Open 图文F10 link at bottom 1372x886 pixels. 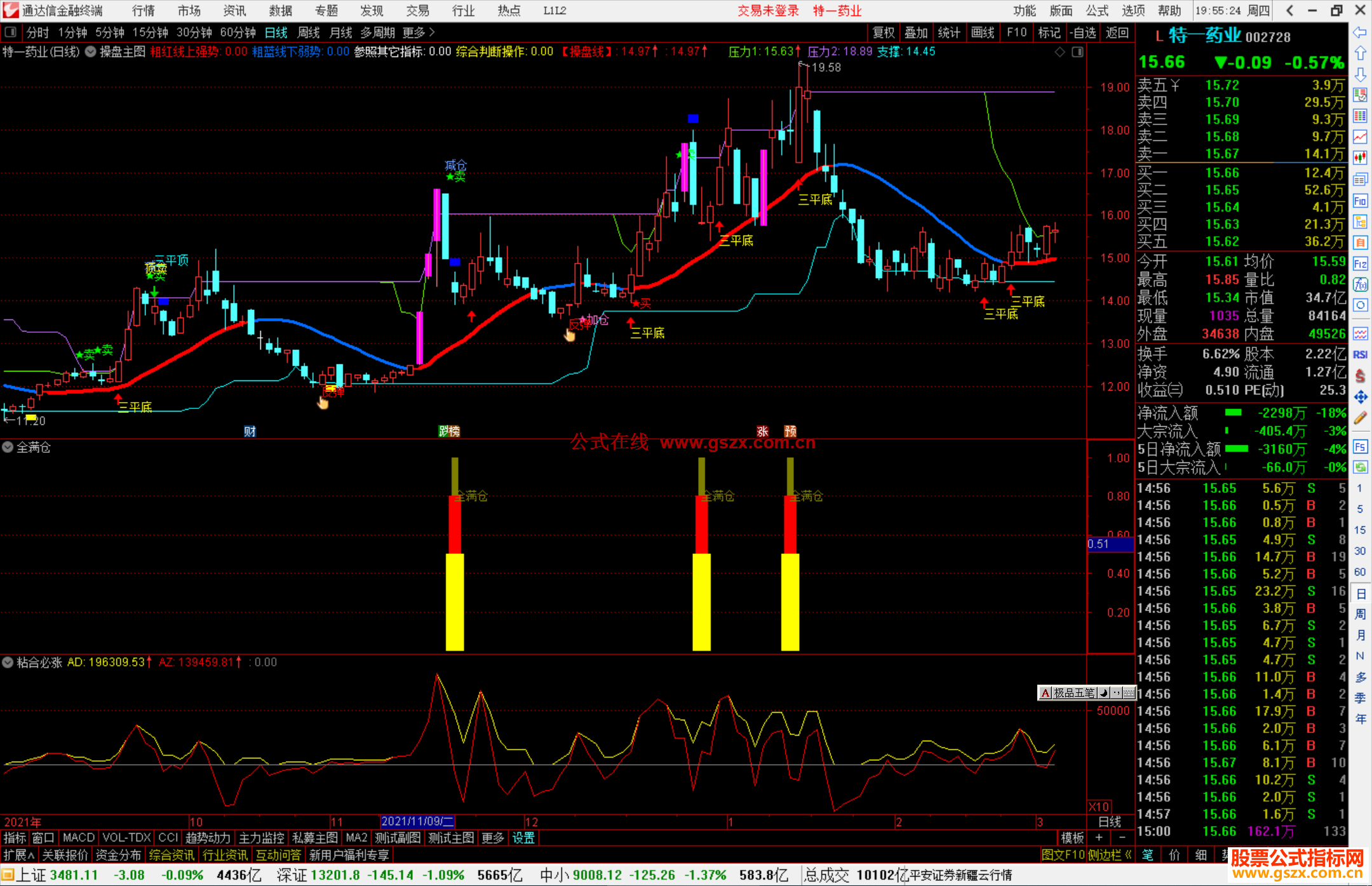click(x=1063, y=855)
